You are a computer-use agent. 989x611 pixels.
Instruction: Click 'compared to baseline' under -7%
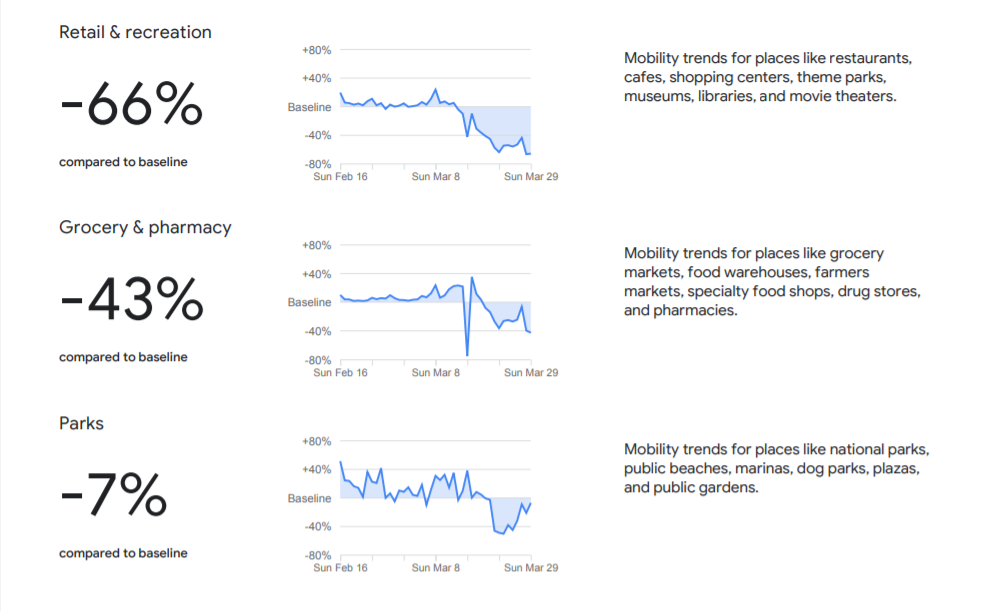pos(123,553)
